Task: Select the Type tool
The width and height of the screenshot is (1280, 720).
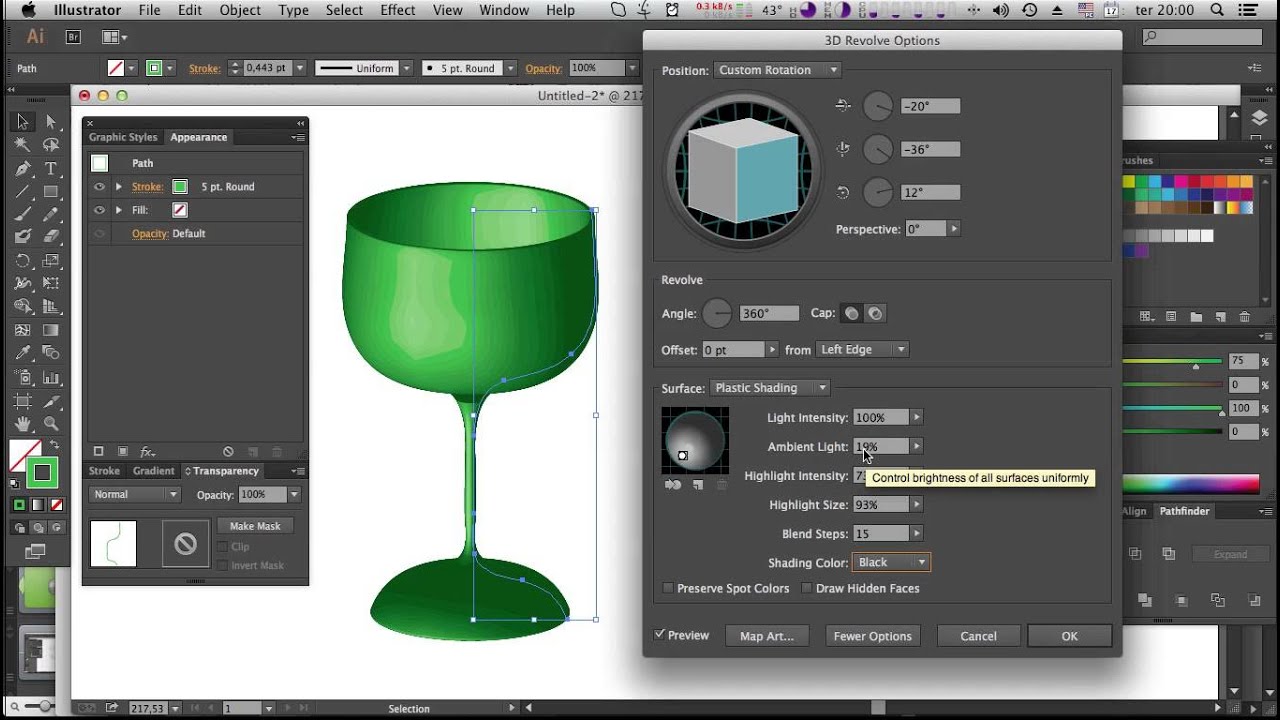Action: tap(51, 168)
